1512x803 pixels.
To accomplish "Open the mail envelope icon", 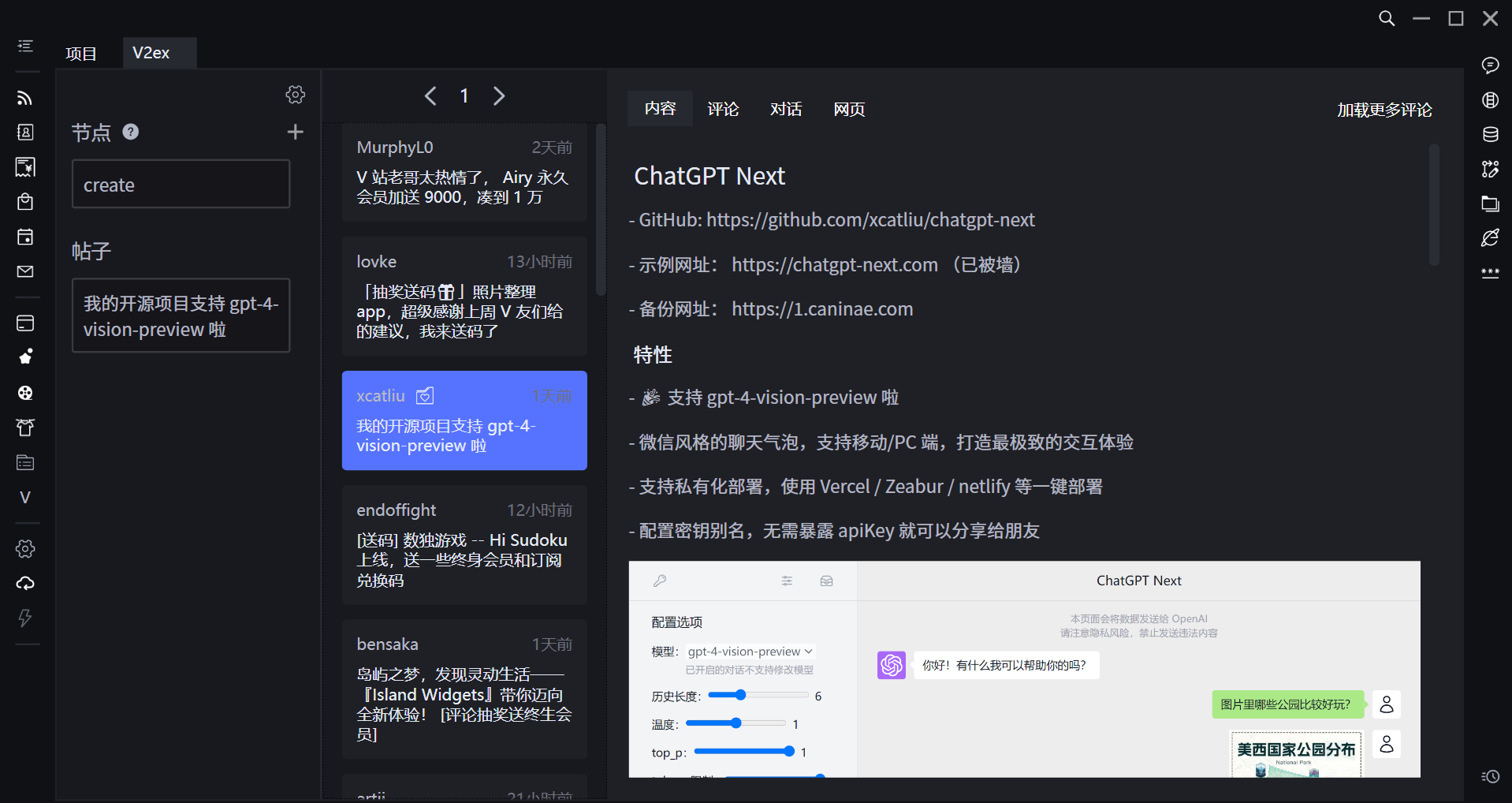I will click(x=25, y=271).
